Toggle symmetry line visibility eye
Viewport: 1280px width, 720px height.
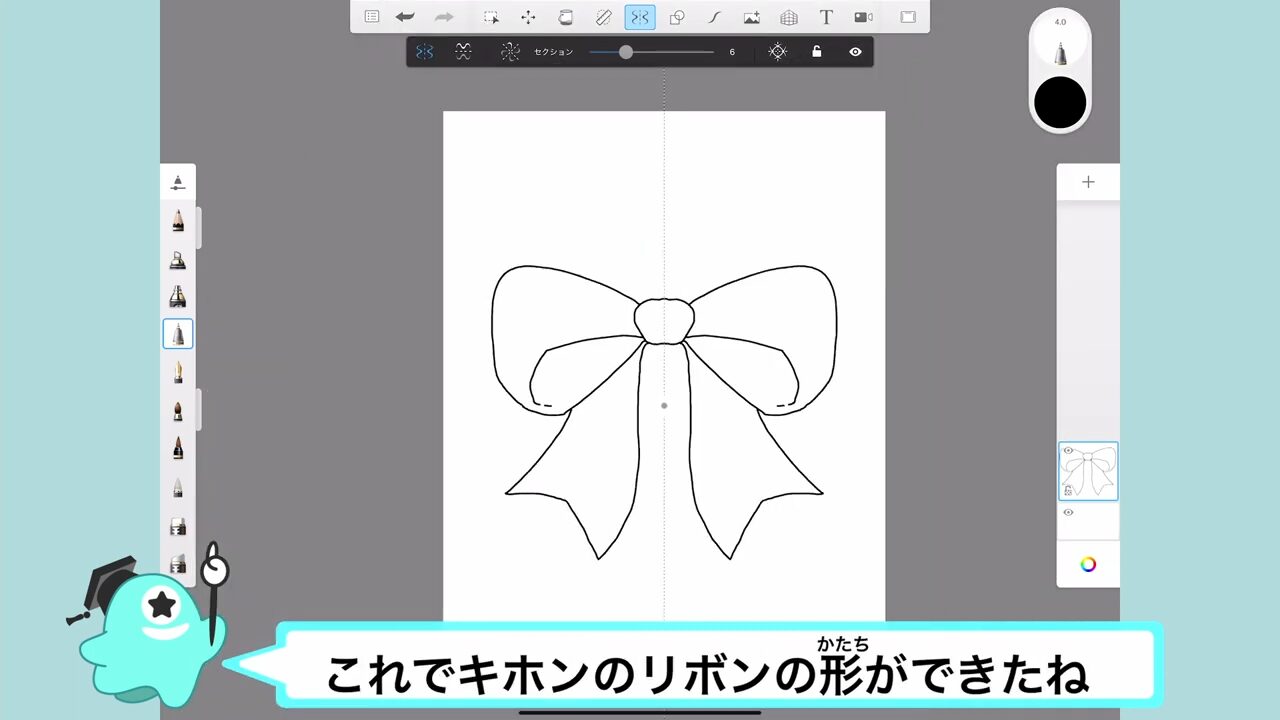pyautogui.click(x=855, y=52)
